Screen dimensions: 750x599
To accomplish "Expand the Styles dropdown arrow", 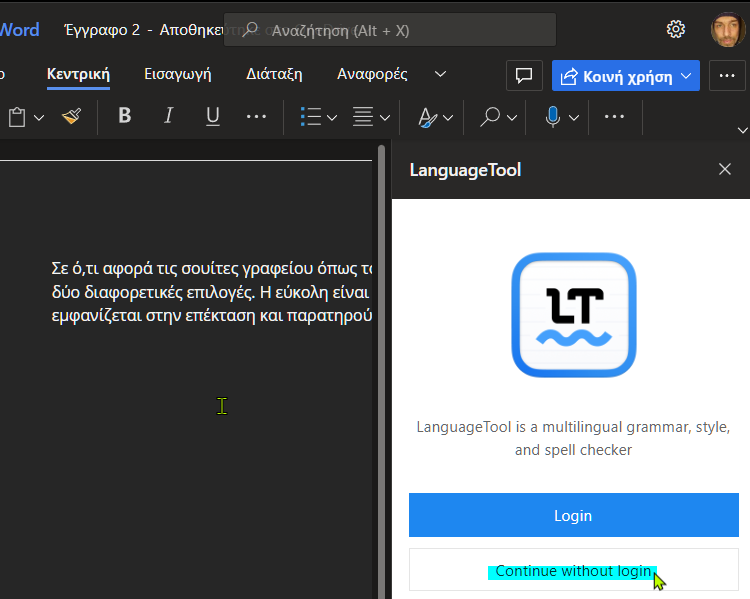I will coord(448,118).
